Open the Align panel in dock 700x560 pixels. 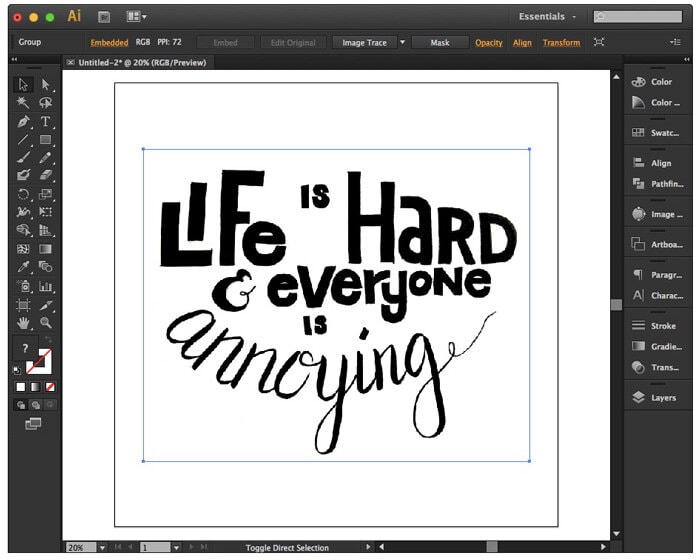657,163
